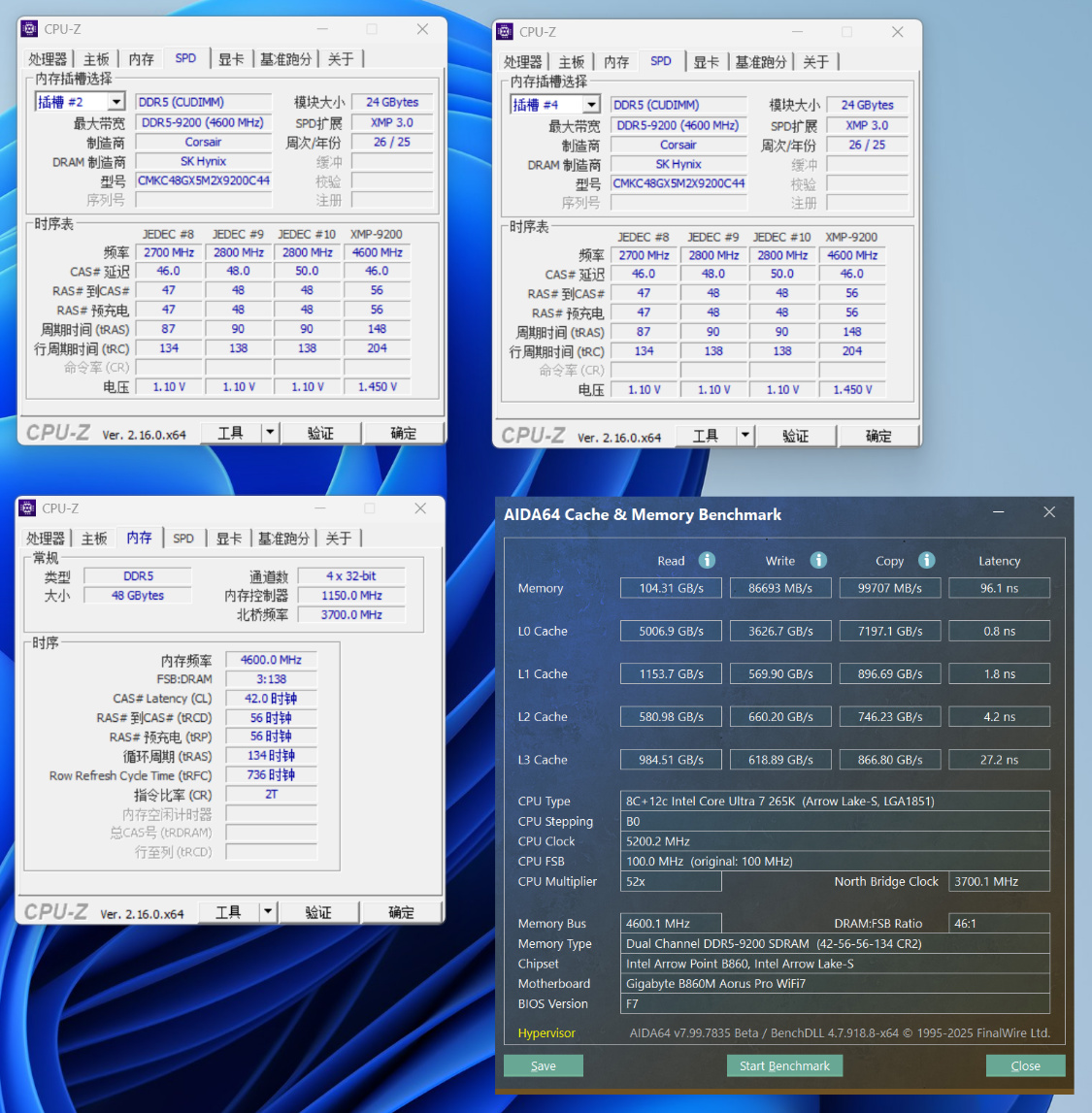Click 确定 button in slot #4 window

point(878,436)
